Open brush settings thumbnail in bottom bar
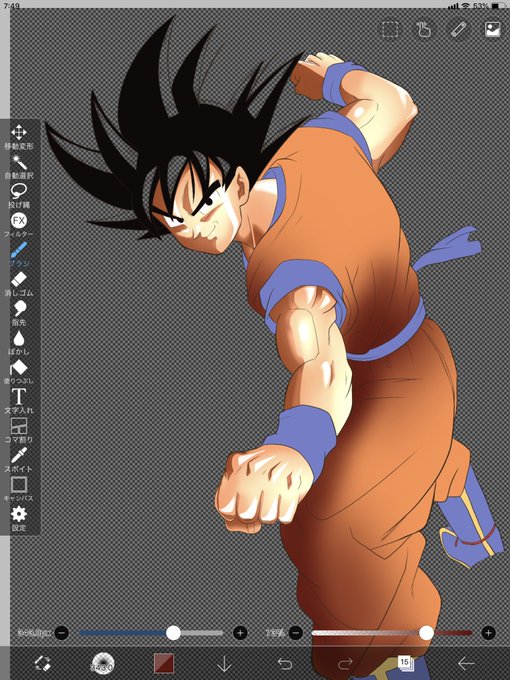Viewport: 510px width, 680px height. point(102,663)
